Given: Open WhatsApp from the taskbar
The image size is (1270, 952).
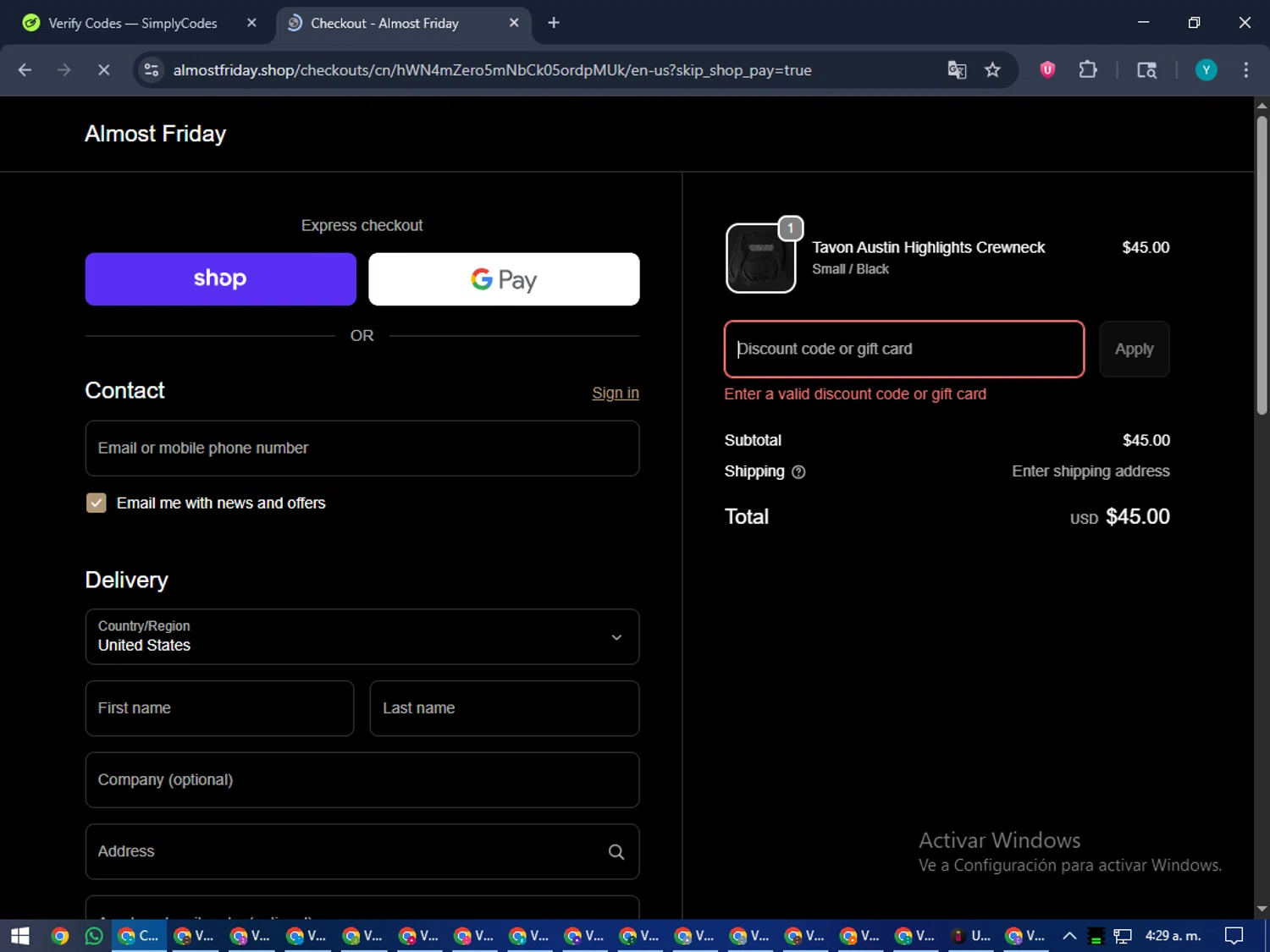Looking at the screenshot, I should [x=94, y=936].
